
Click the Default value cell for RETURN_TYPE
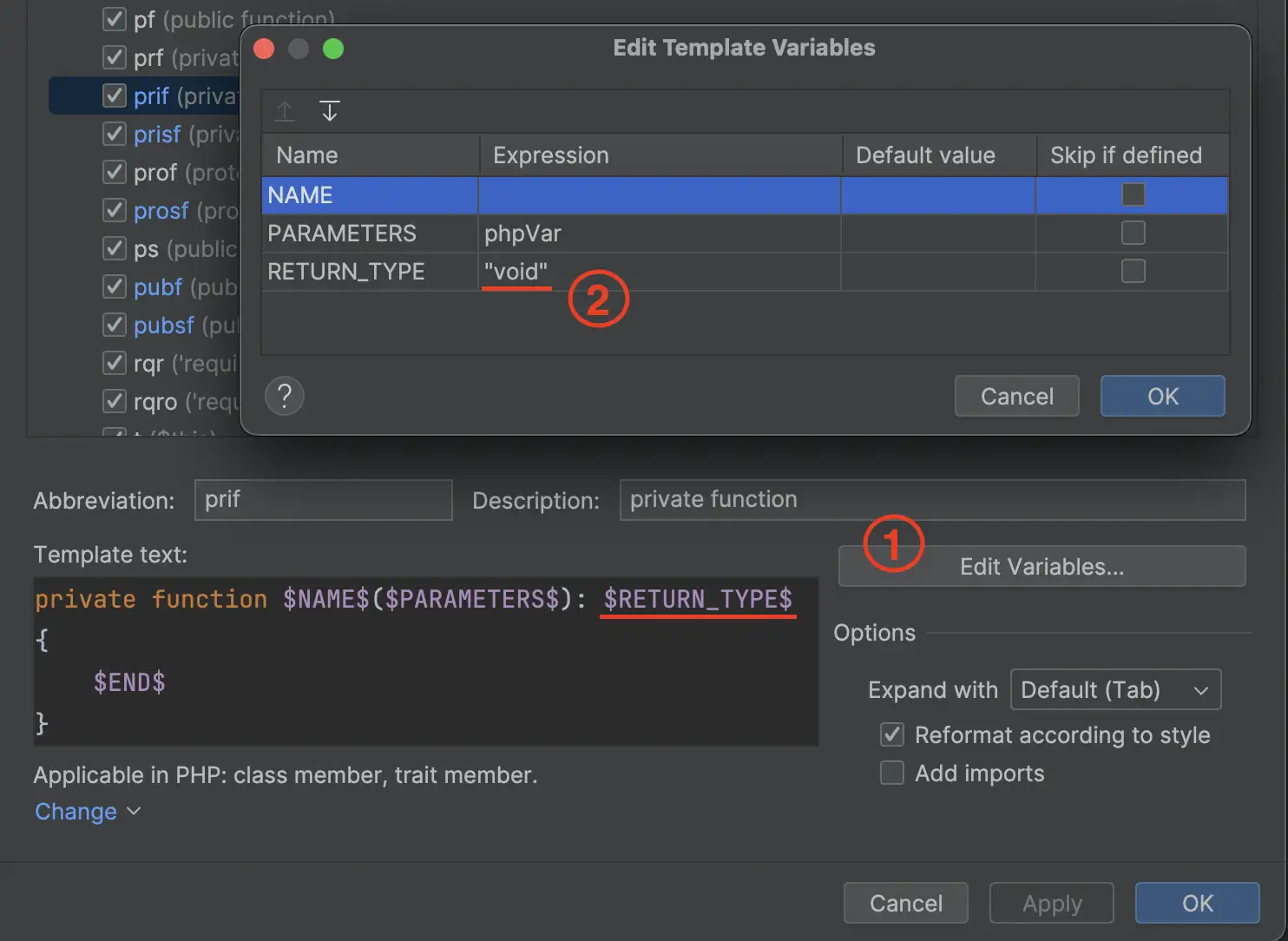click(x=938, y=271)
